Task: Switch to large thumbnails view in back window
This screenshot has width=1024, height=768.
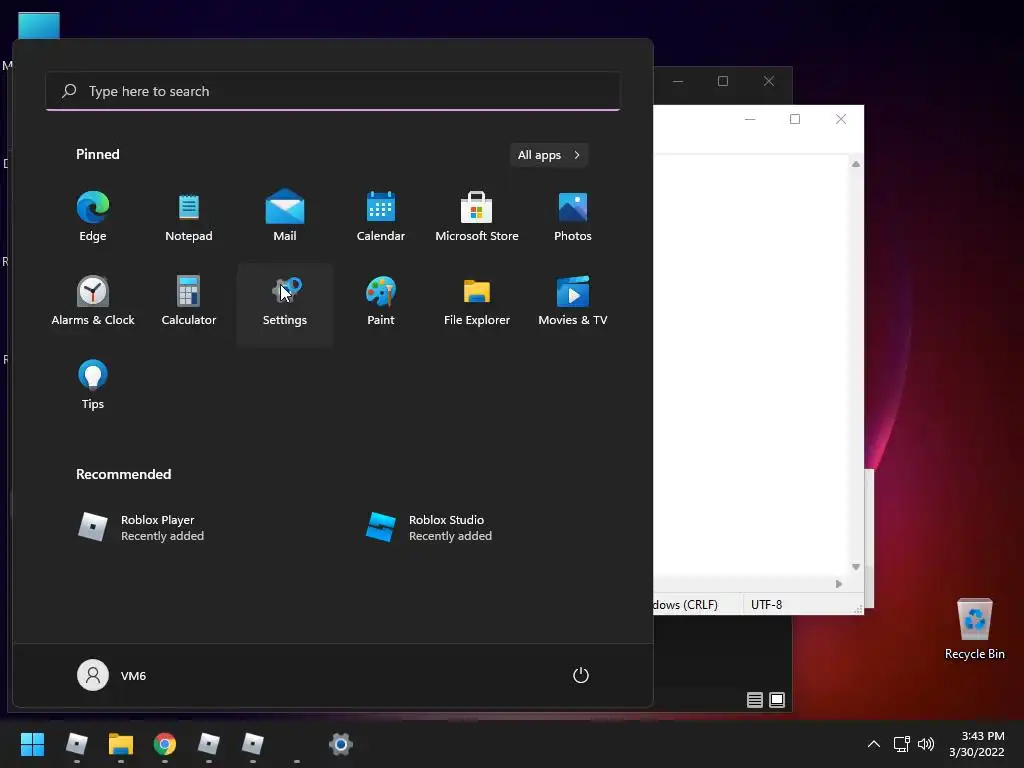Action: point(777,700)
